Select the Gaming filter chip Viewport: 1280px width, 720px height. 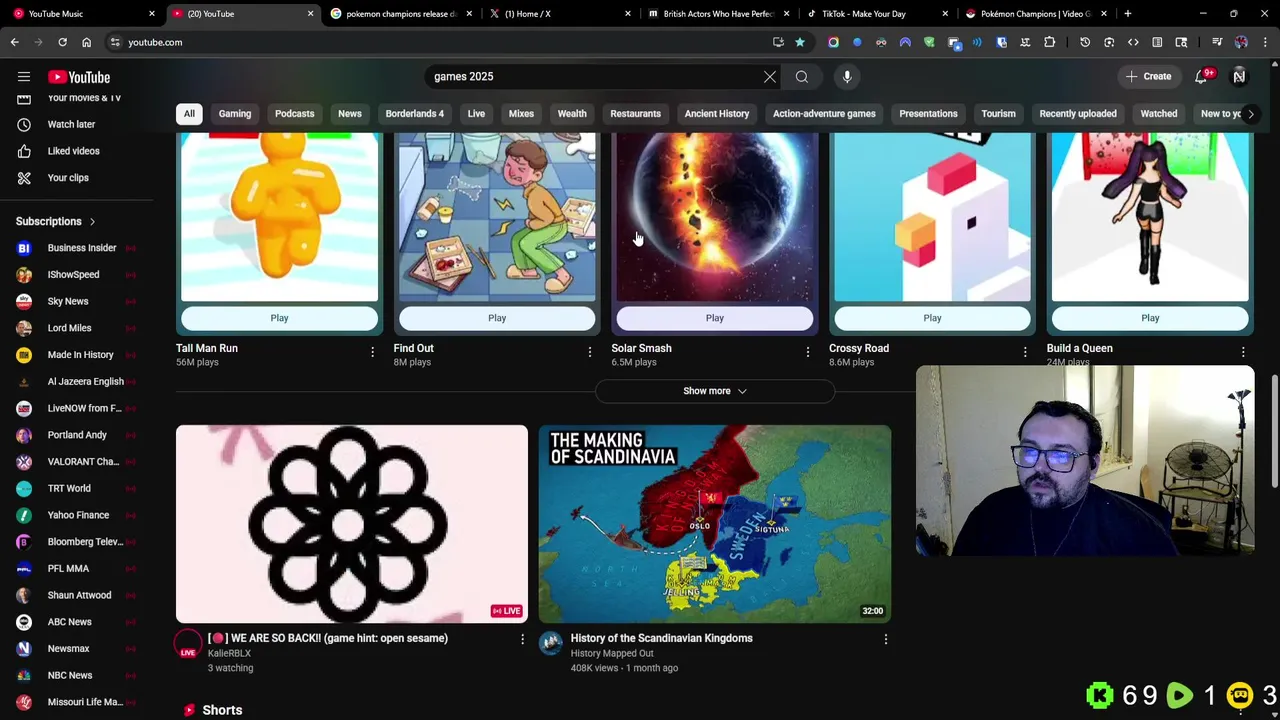pos(235,114)
